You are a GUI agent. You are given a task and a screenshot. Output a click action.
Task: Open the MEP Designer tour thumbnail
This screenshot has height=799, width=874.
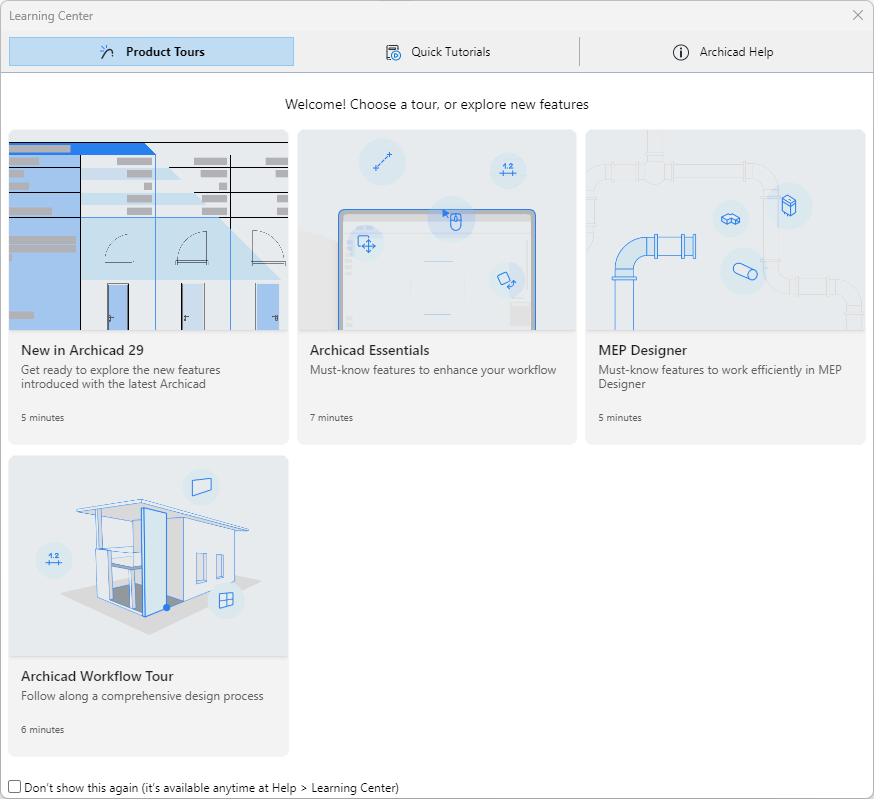click(725, 230)
